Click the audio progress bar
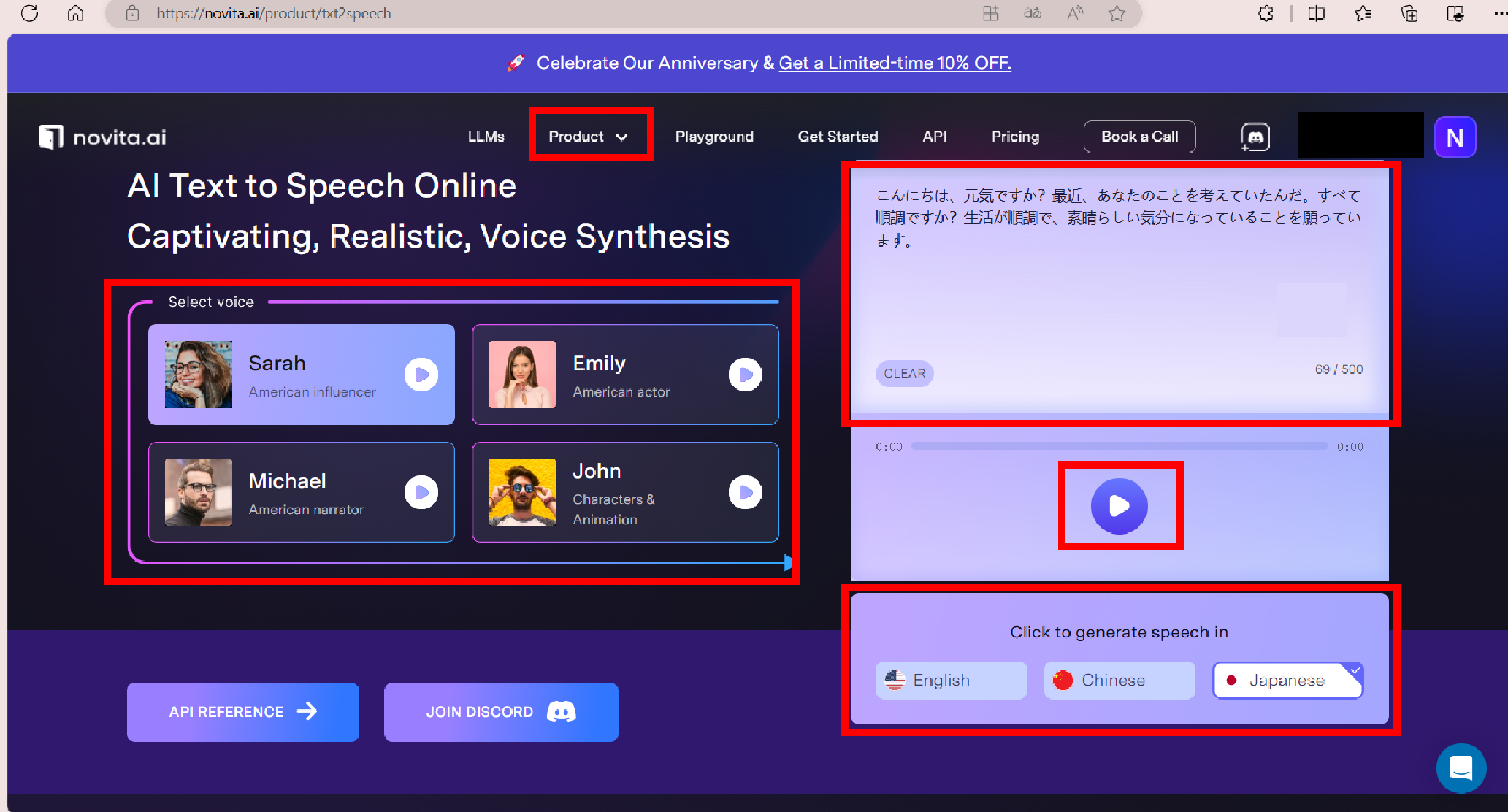The height and width of the screenshot is (812, 1508). point(1119,446)
